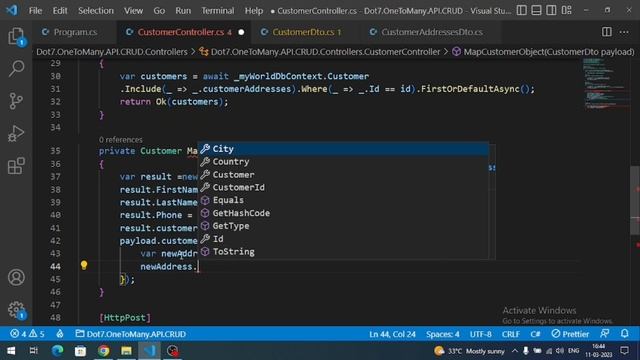Toggle the primary side bar layout icon
Screen dimensions: 640x360
(x=522, y=10)
